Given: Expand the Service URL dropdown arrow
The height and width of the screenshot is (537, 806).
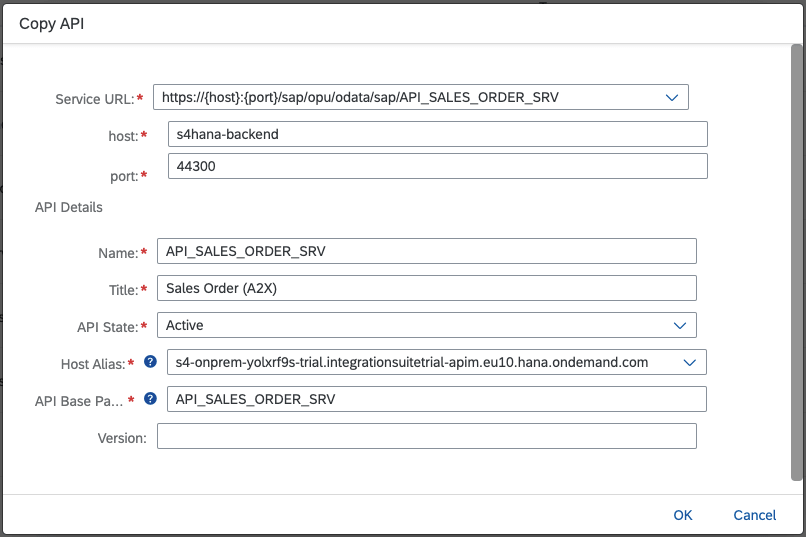Looking at the screenshot, I should click(672, 97).
